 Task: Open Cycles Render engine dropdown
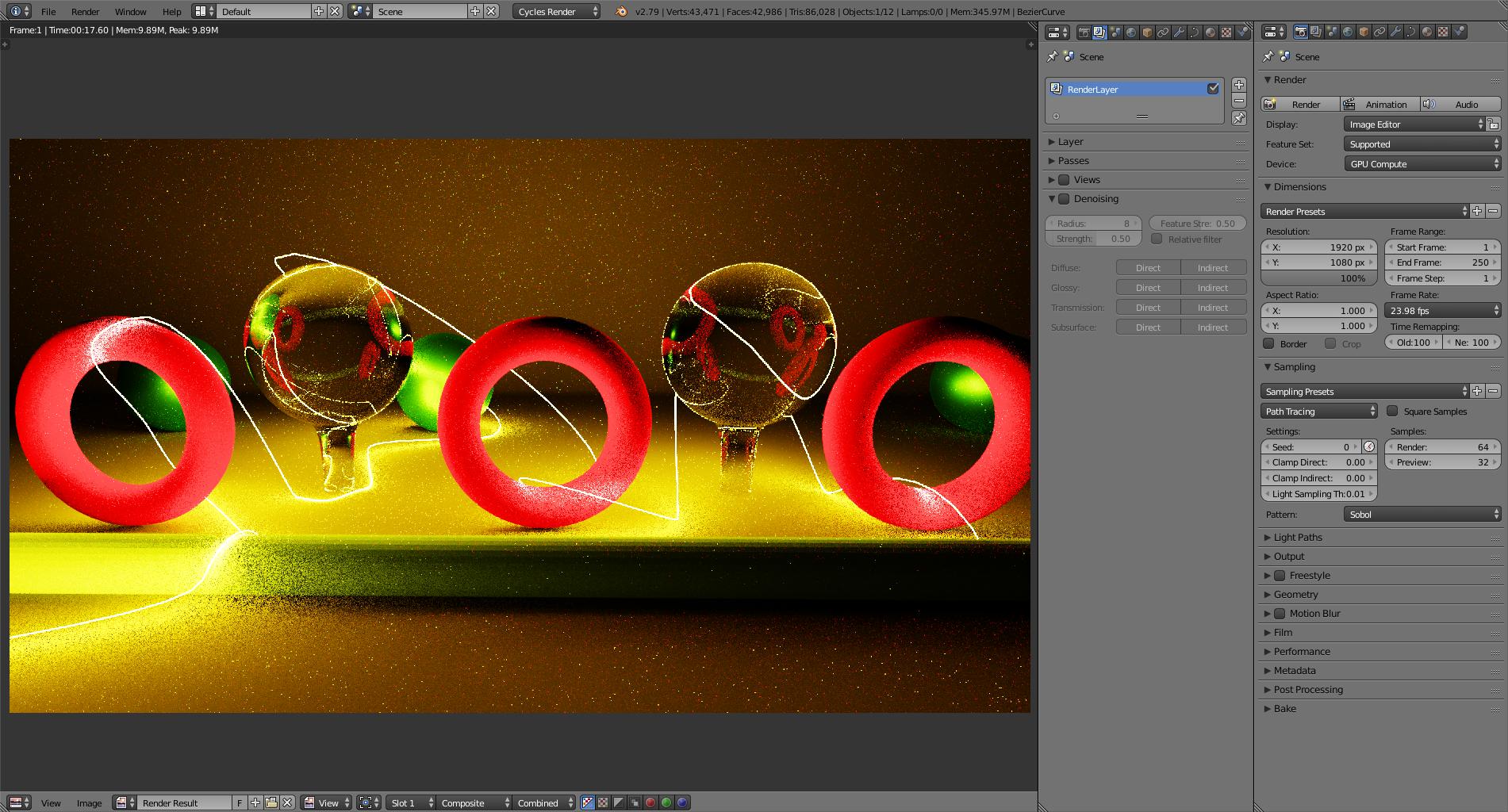pyautogui.click(x=557, y=11)
